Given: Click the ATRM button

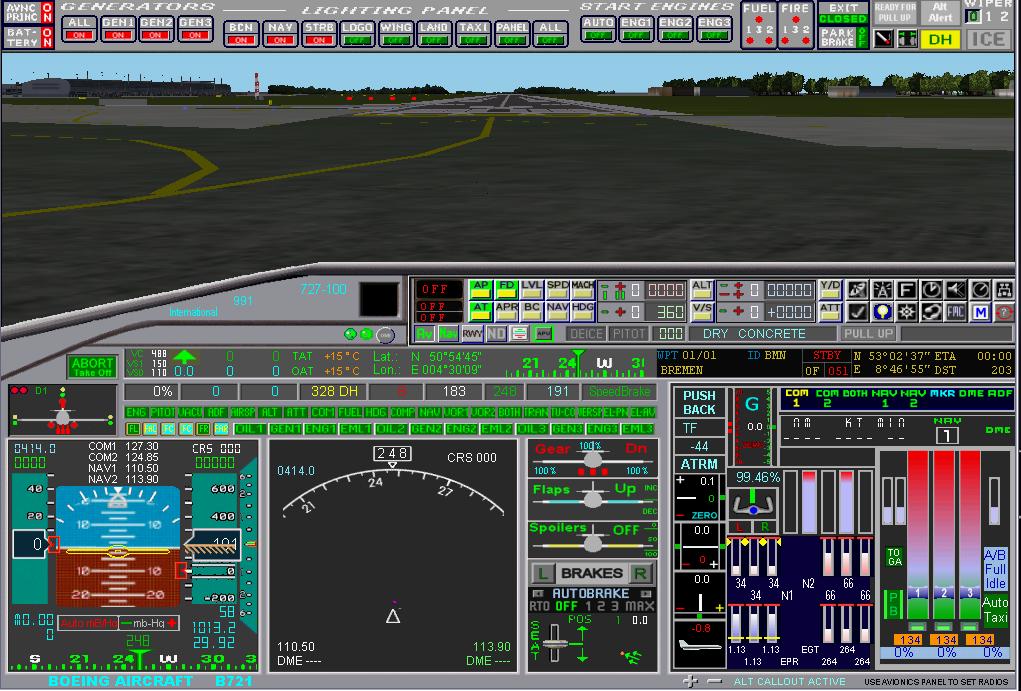Looking at the screenshot, I should [x=699, y=464].
